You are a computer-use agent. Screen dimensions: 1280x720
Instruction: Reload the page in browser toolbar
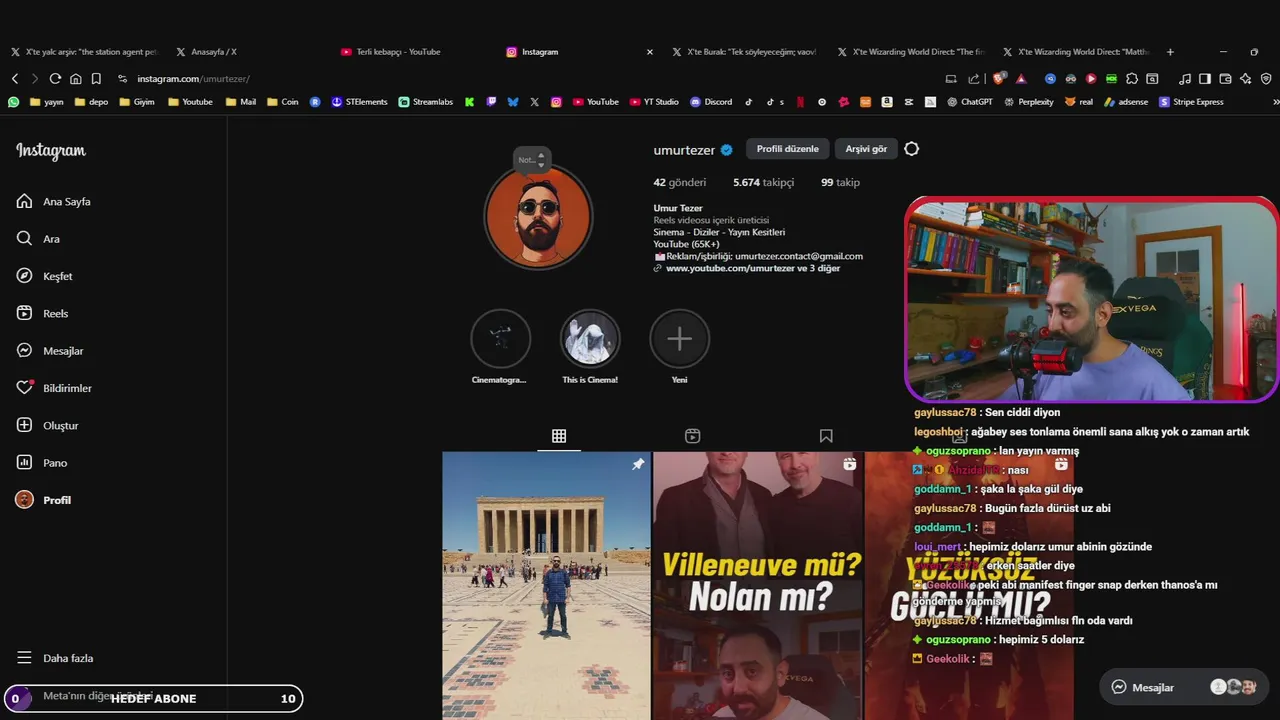(55, 78)
